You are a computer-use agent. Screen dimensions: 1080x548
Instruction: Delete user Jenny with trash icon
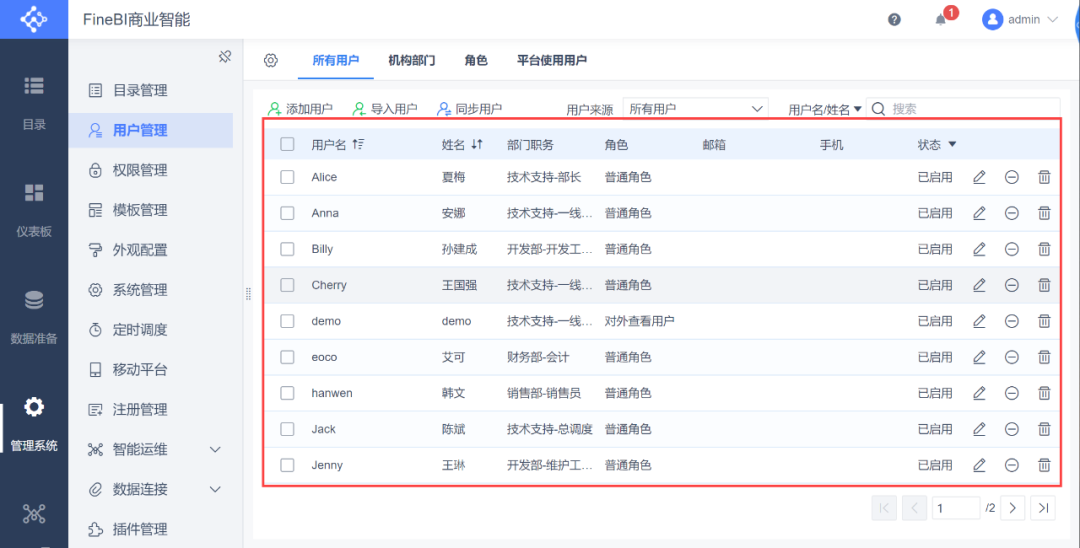[1044, 465]
